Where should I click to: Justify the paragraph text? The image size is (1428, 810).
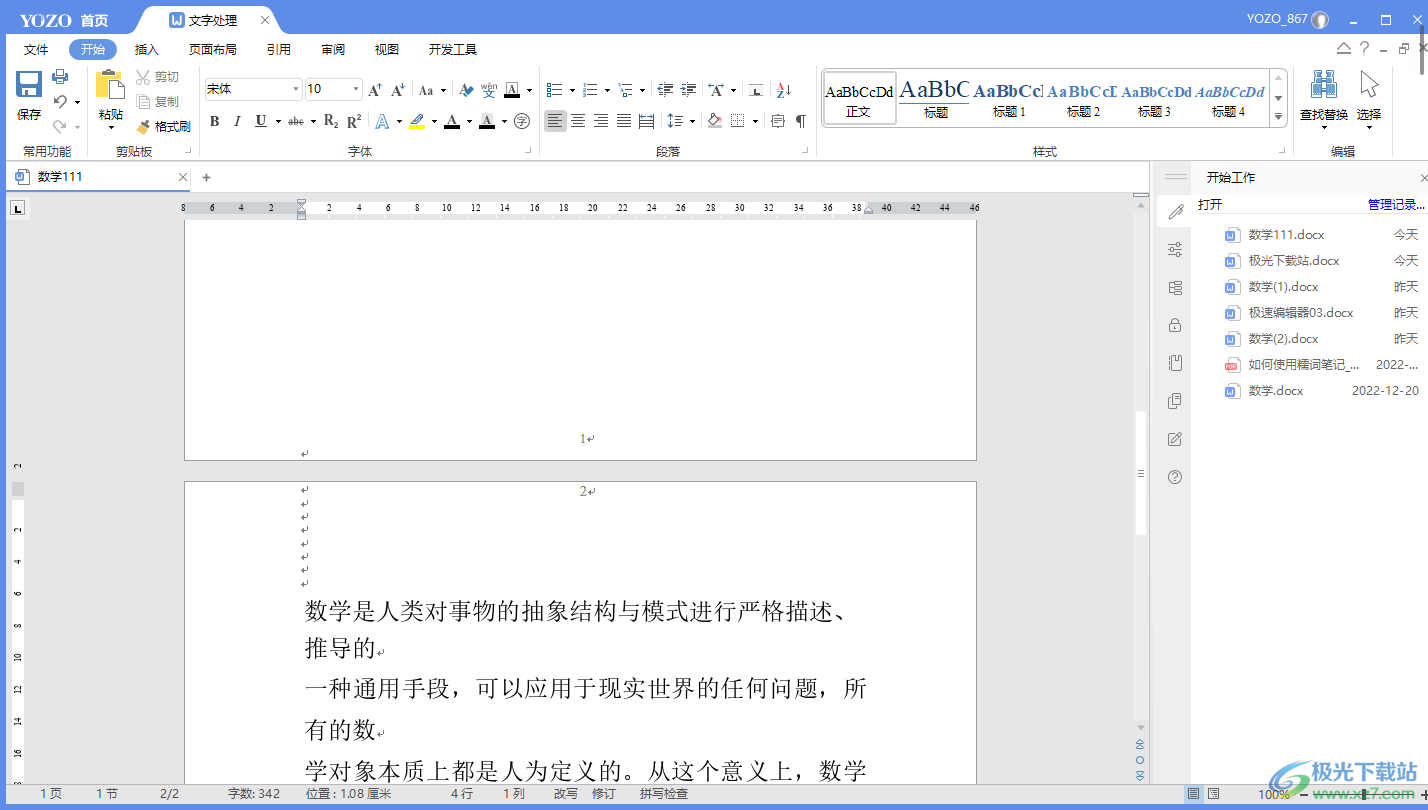pos(624,121)
